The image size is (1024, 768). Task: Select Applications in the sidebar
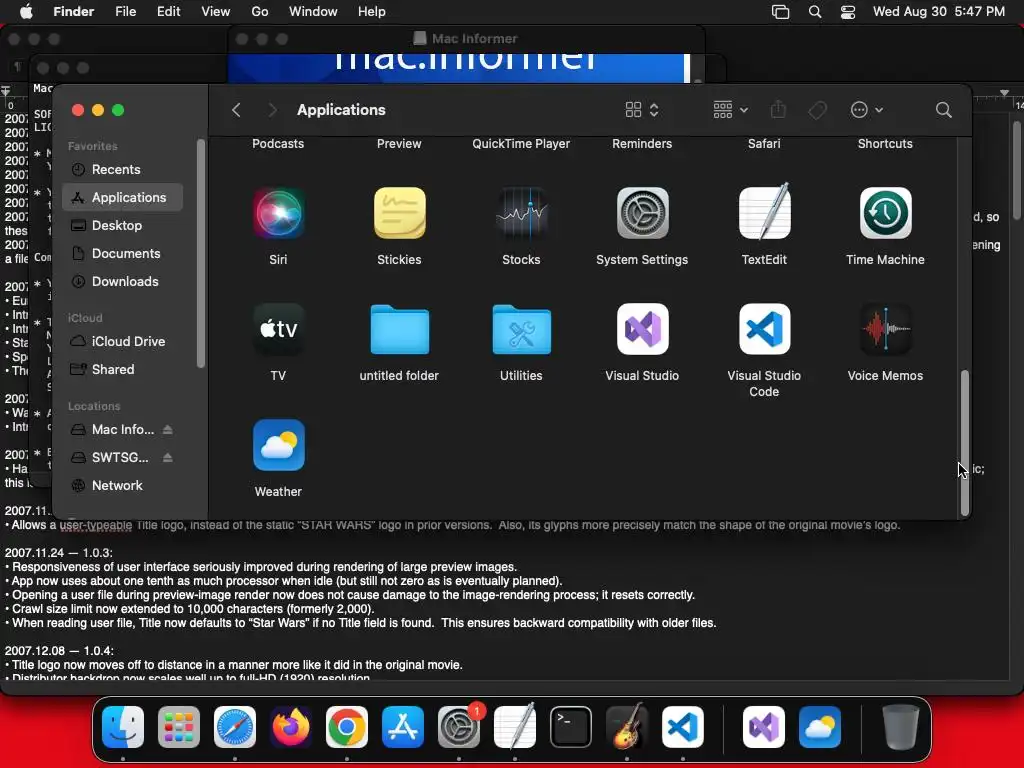click(x=123, y=197)
